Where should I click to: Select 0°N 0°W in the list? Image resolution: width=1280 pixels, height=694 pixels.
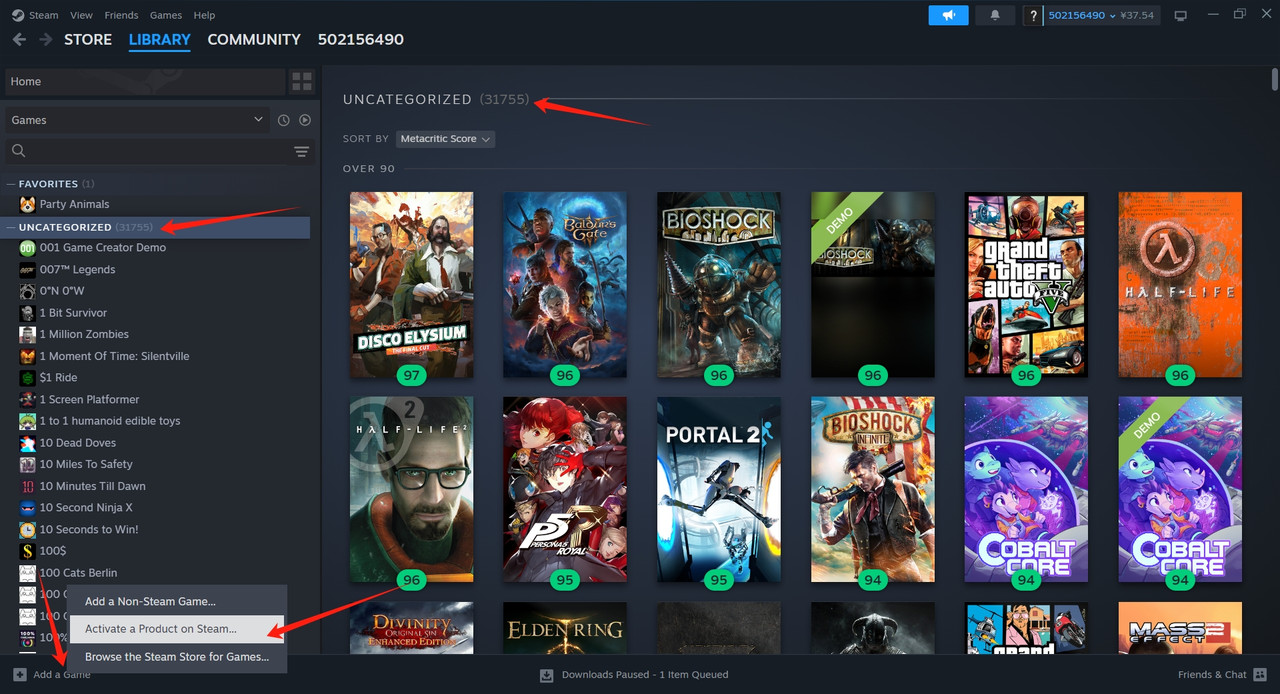[x=61, y=291]
